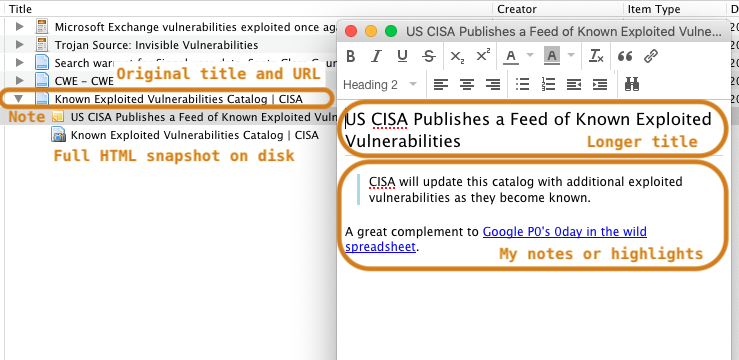Viewport: 739px width, 360px height.
Task: Collapse Known Exploited Vulnerabilities Catalog item
Action: click(x=19, y=99)
